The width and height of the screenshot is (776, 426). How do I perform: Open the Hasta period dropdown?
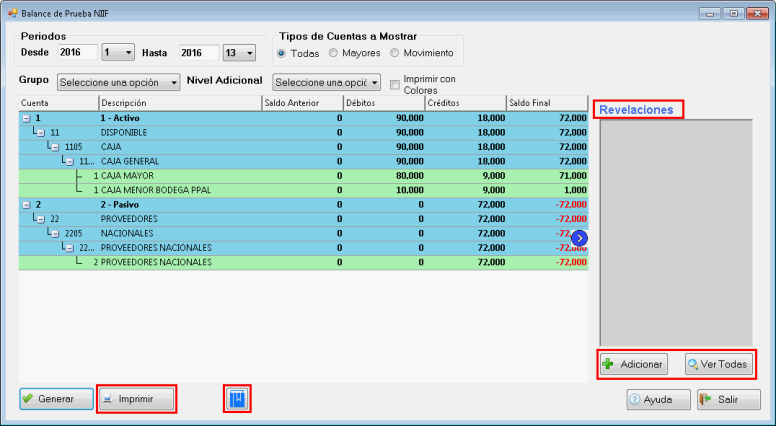(x=239, y=52)
